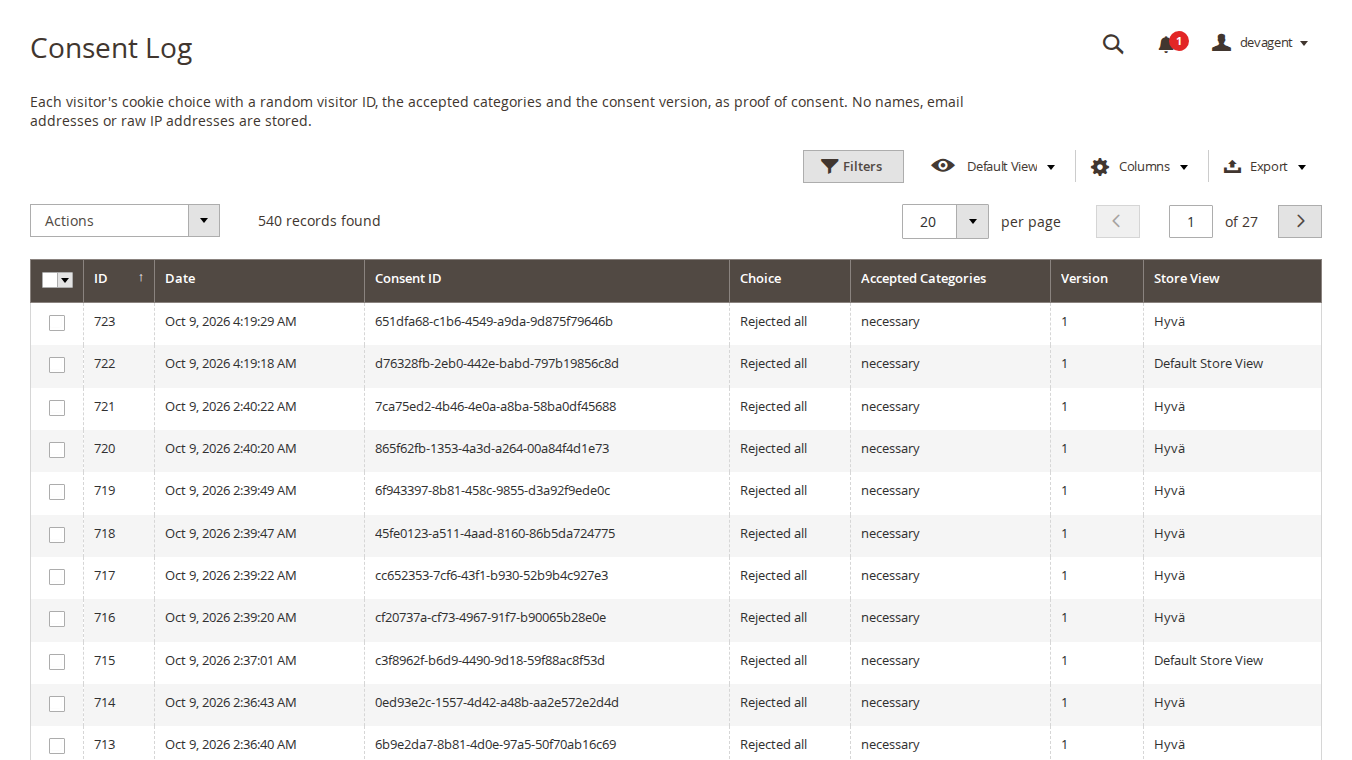The height and width of the screenshot is (760, 1352).
Task: Open the Columns gear dropdown
Action: pos(1139,167)
